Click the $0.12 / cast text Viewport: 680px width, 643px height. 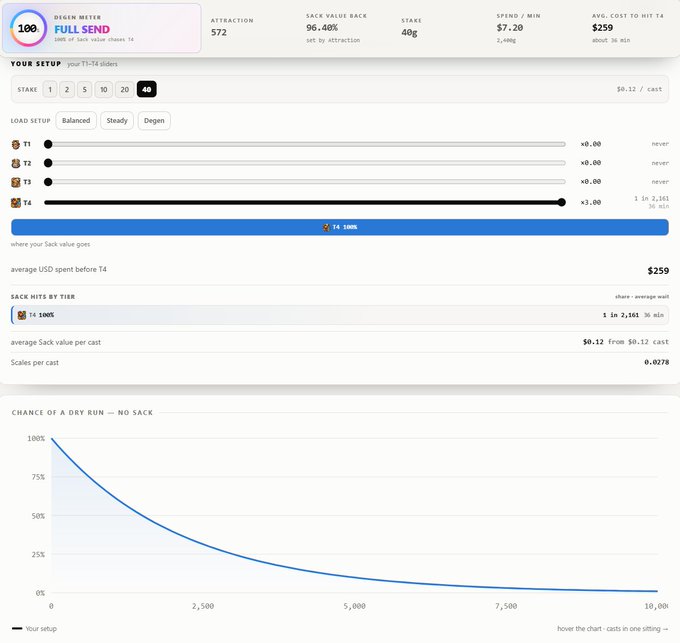click(x=639, y=89)
